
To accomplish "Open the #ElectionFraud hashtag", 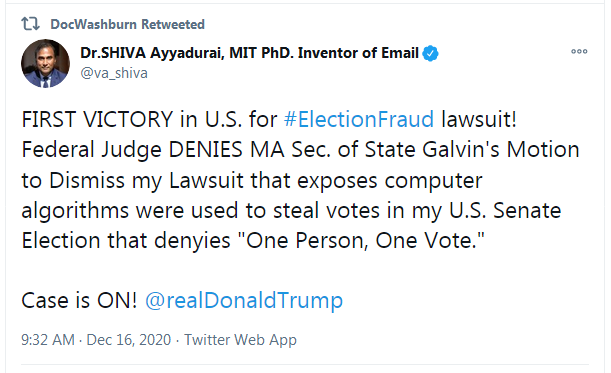I will coord(358,119).
